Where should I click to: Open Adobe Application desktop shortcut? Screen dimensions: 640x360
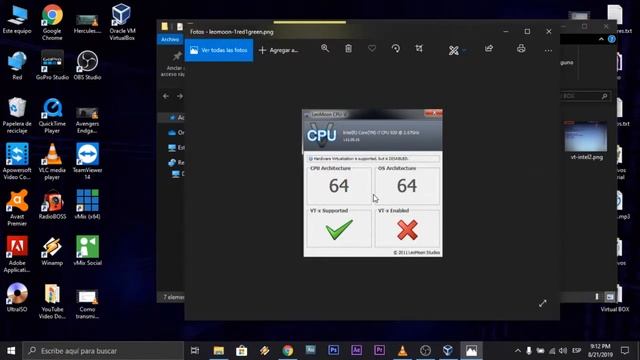(x=17, y=255)
